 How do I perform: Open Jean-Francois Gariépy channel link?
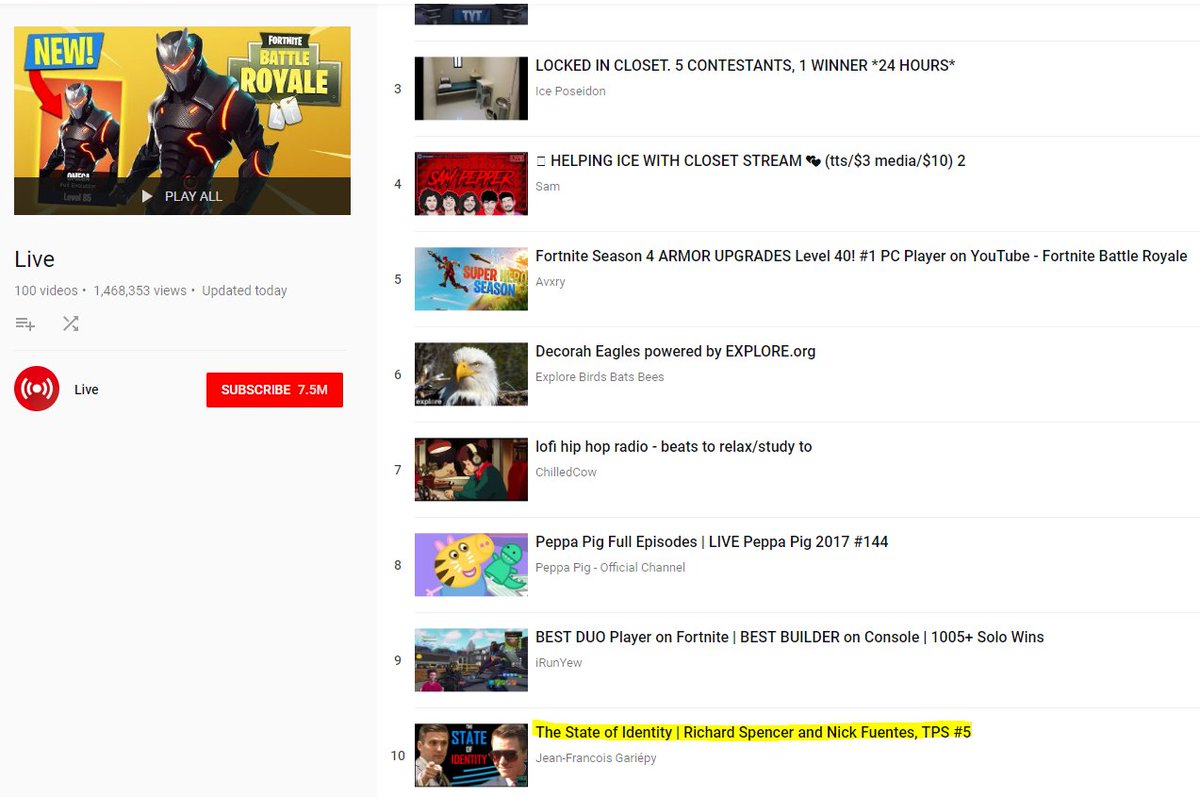[596, 758]
